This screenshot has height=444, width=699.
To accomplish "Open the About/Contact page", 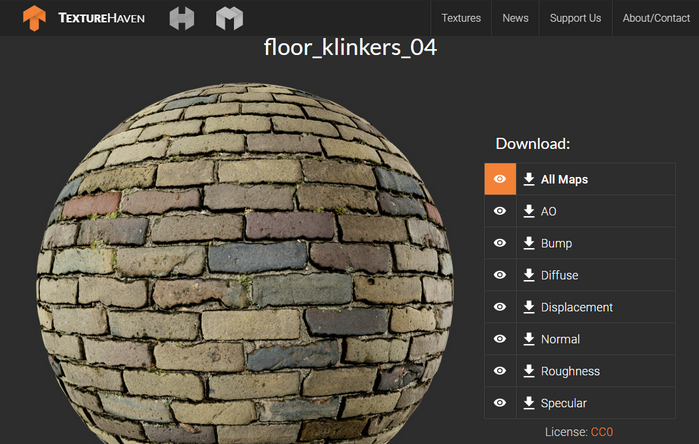I will pyautogui.click(x=656, y=18).
